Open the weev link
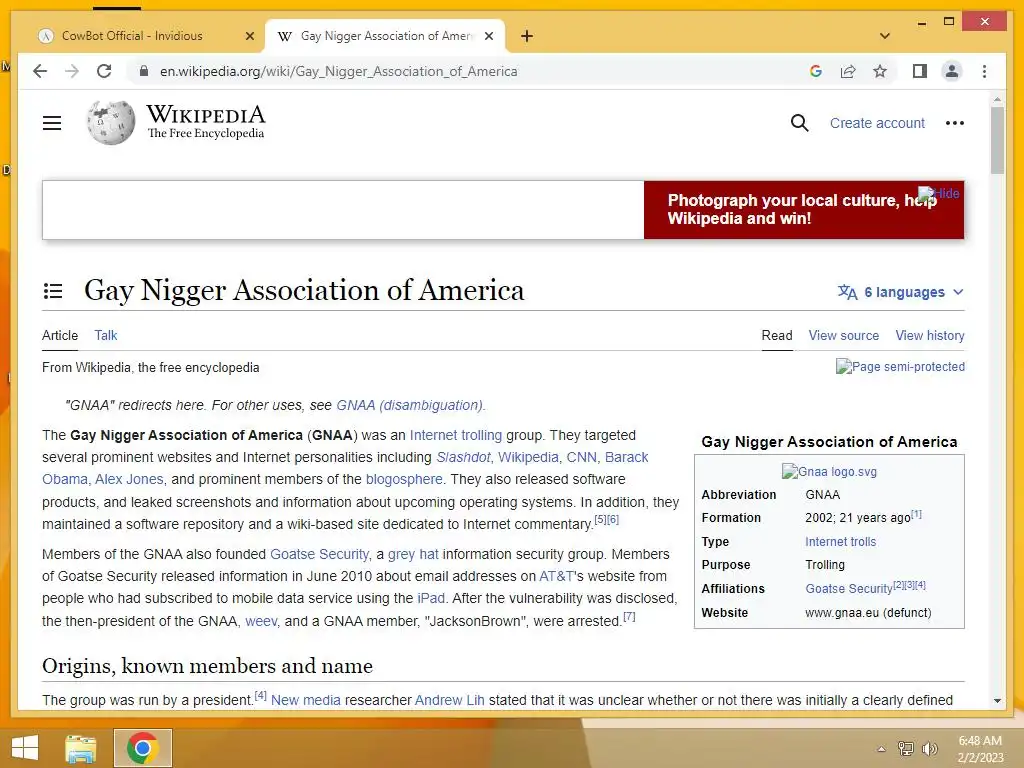The height and width of the screenshot is (768, 1024). point(261,621)
